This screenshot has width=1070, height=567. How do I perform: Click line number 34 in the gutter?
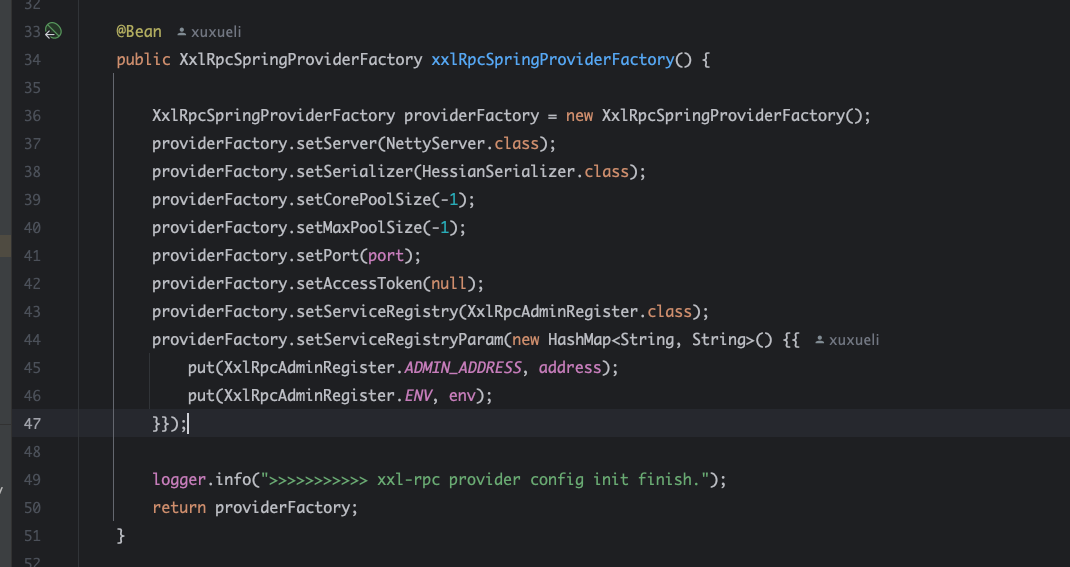coord(31,60)
